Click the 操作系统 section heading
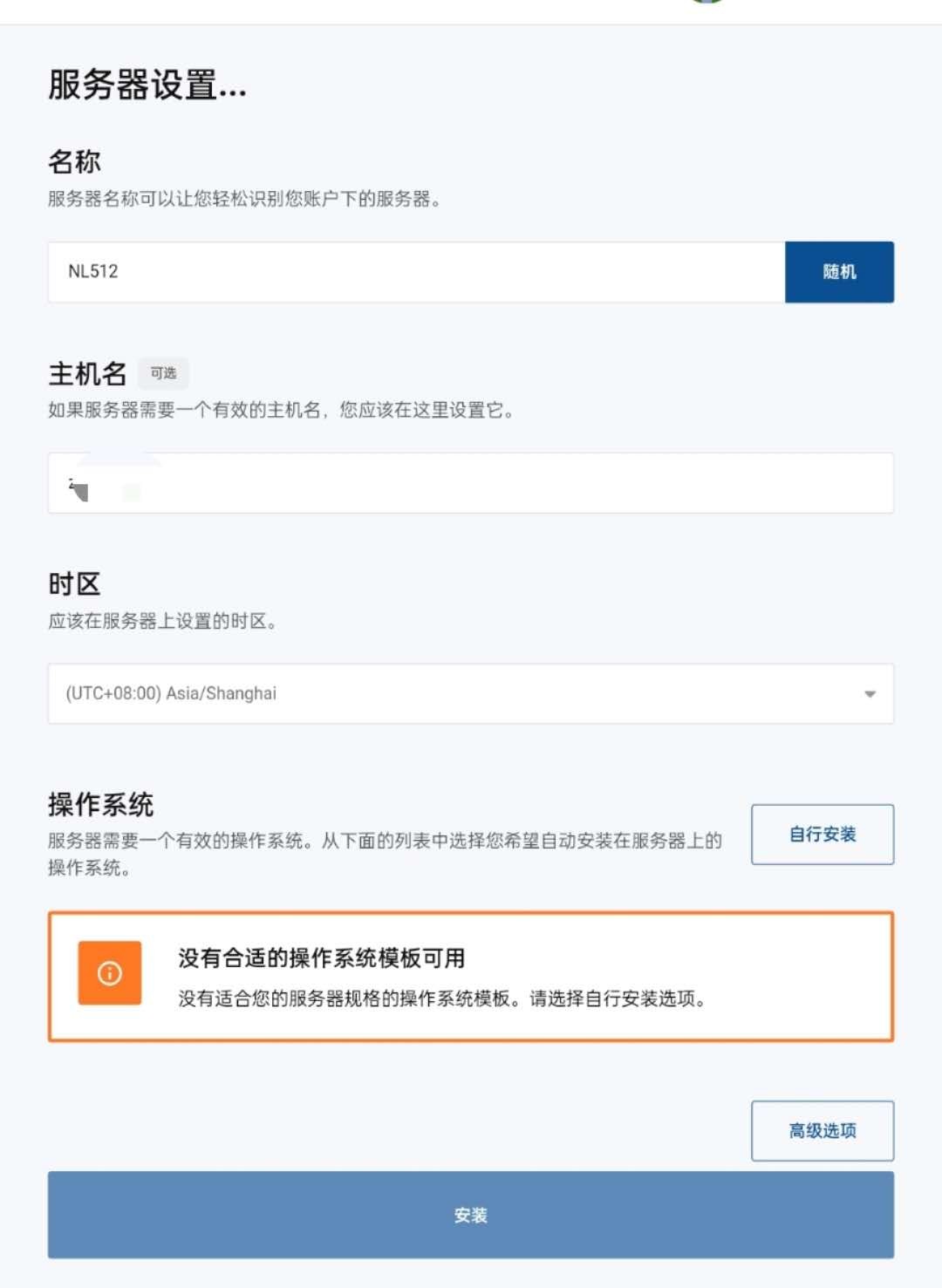942x1288 pixels. (101, 804)
